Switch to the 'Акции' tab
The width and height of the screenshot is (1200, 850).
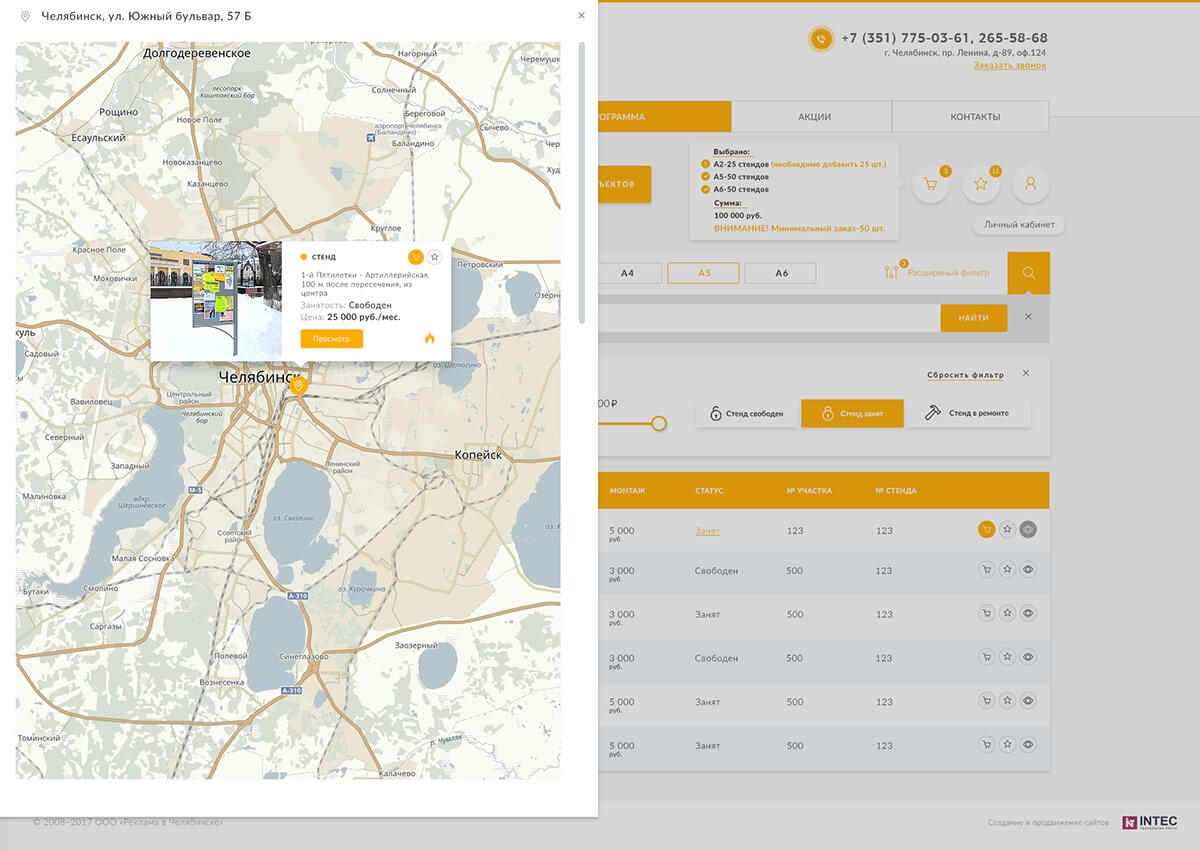[x=814, y=117]
